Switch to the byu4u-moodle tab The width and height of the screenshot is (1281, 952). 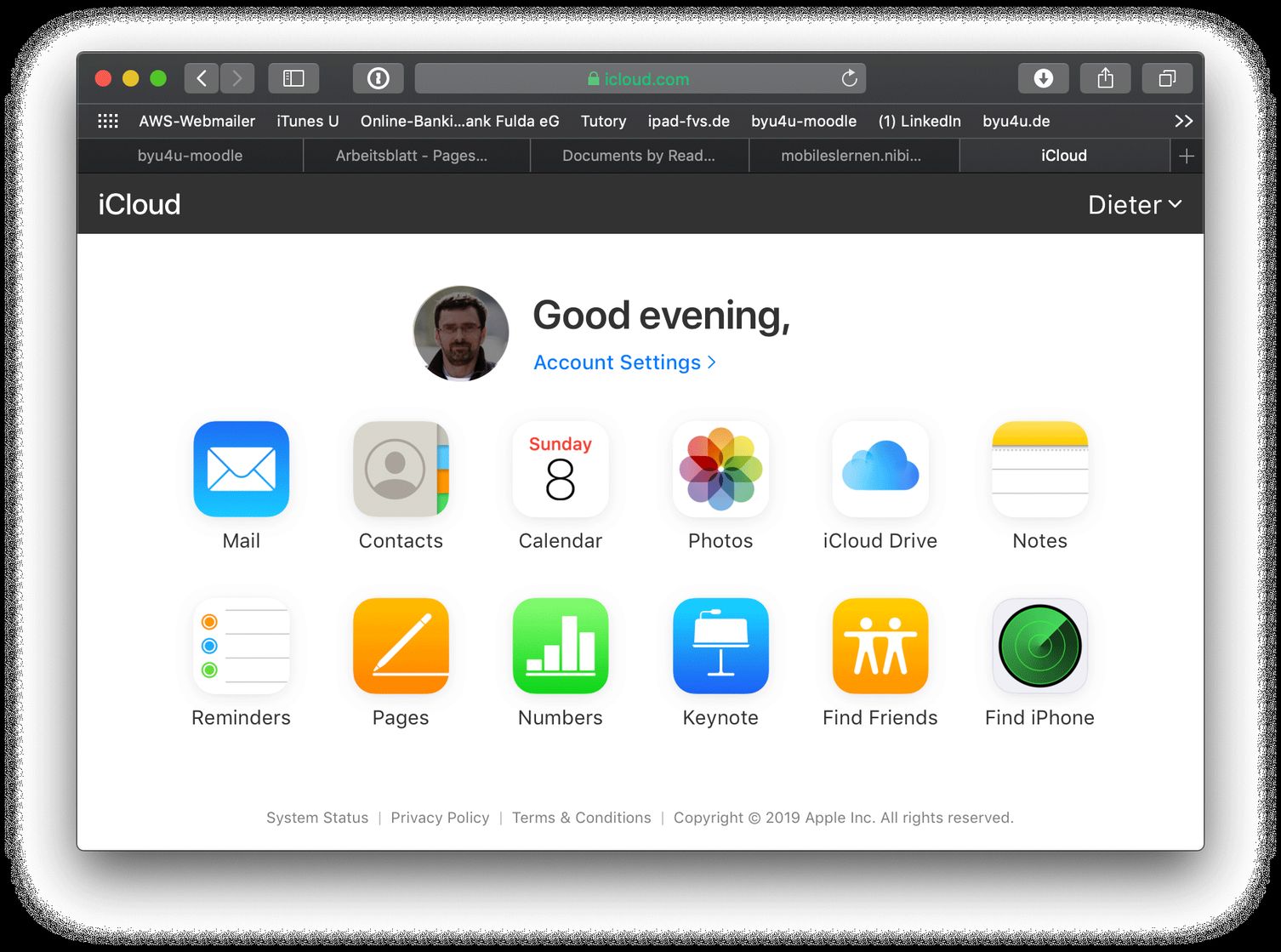click(x=191, y=156)
